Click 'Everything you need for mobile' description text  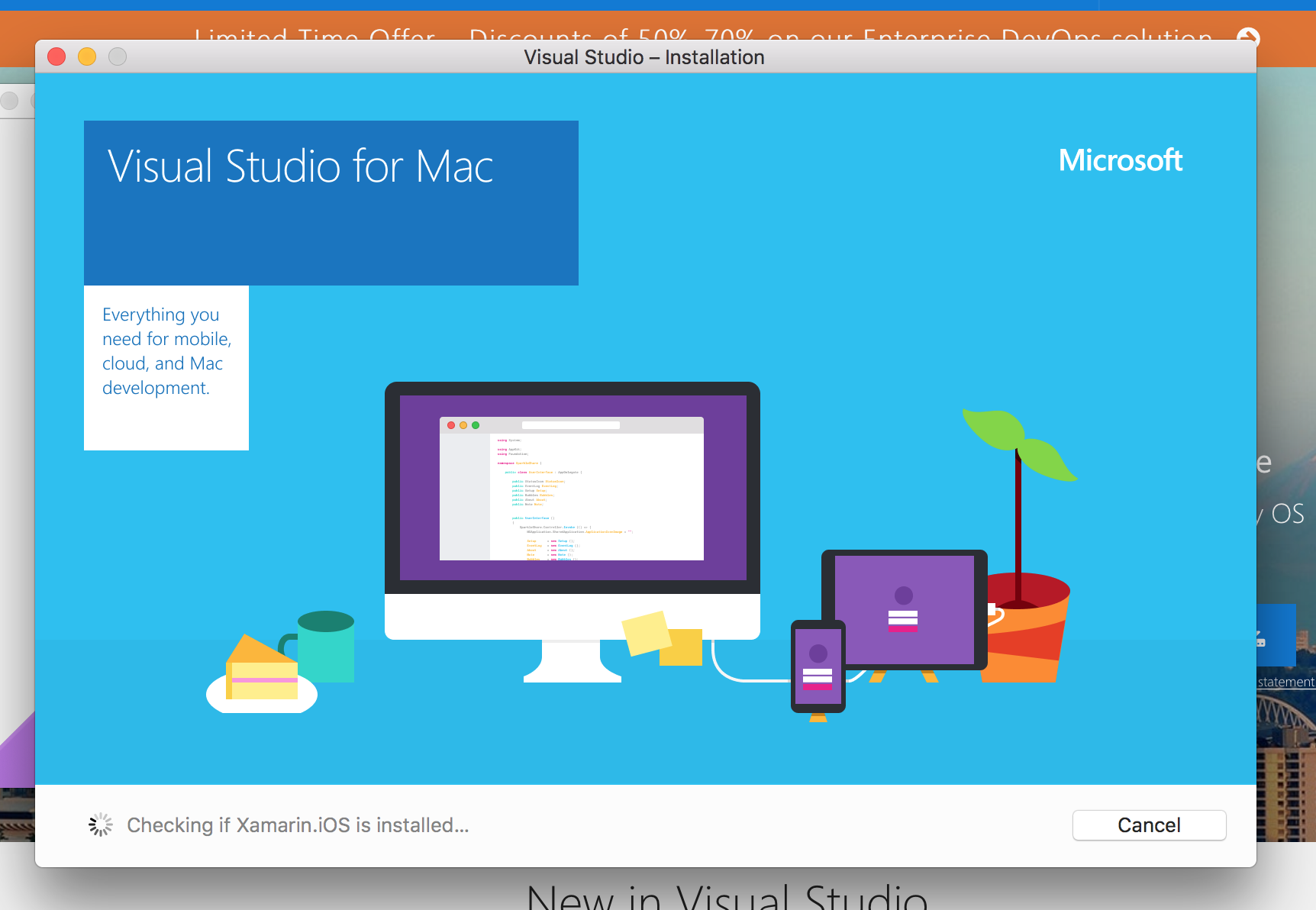(x=166, y=351)
